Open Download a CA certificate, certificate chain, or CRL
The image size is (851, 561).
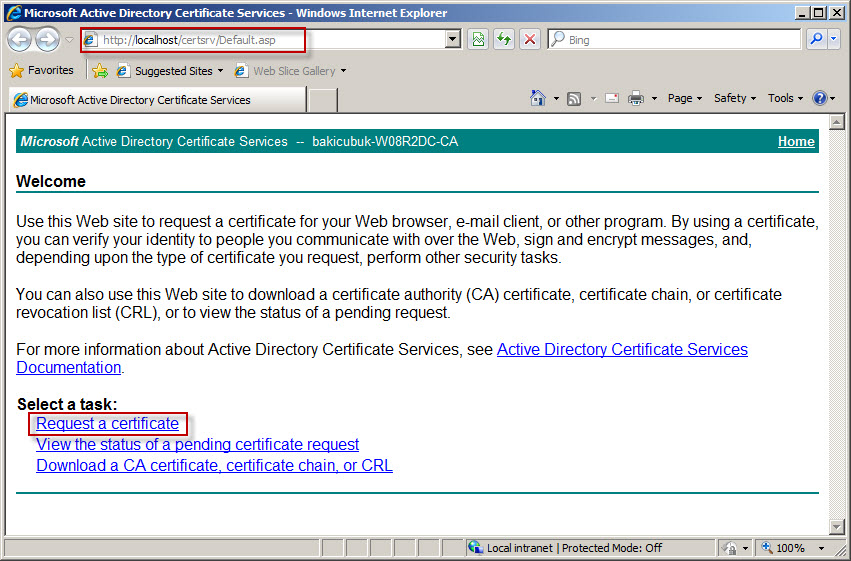tap(214, 466)
